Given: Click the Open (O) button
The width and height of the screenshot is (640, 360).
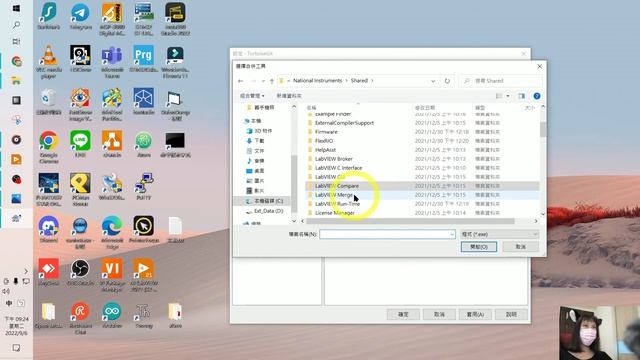Looking at the screenshot, I should coord(479,247).
